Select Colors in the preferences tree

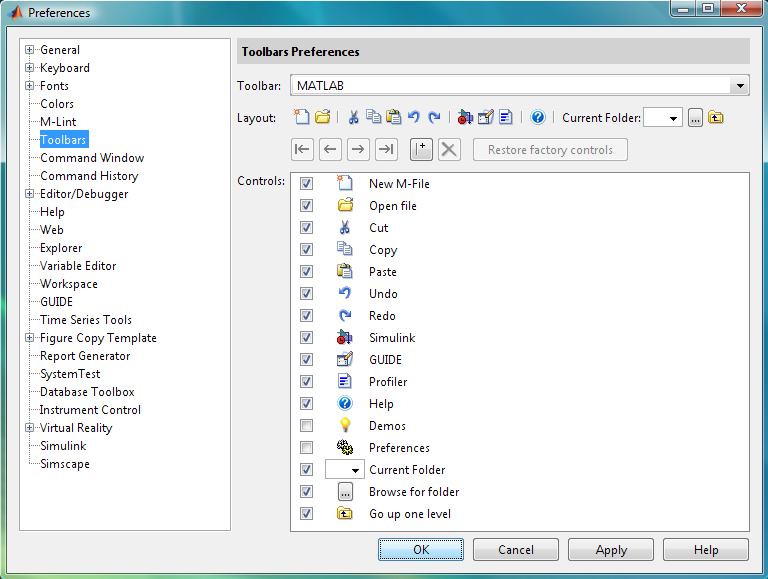57,104
